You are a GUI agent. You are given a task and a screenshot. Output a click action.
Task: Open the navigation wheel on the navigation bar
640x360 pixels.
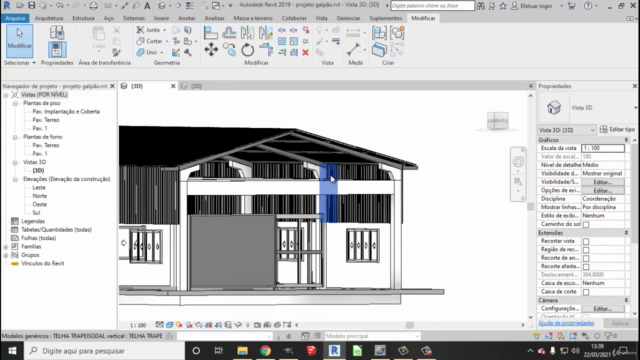pos(518,162)
